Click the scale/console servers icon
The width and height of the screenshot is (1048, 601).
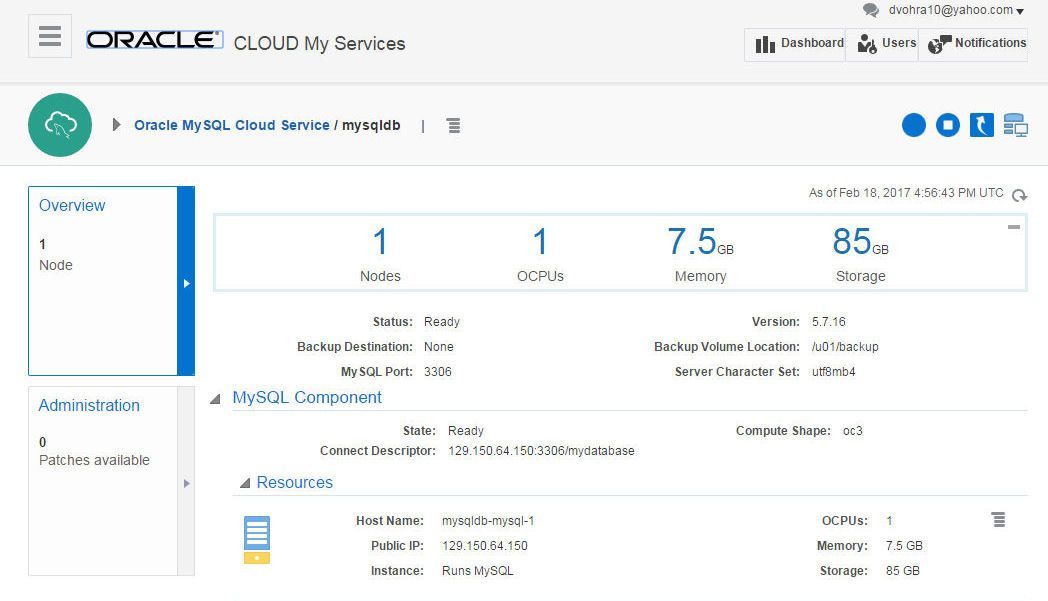(x=1015, y=125)
